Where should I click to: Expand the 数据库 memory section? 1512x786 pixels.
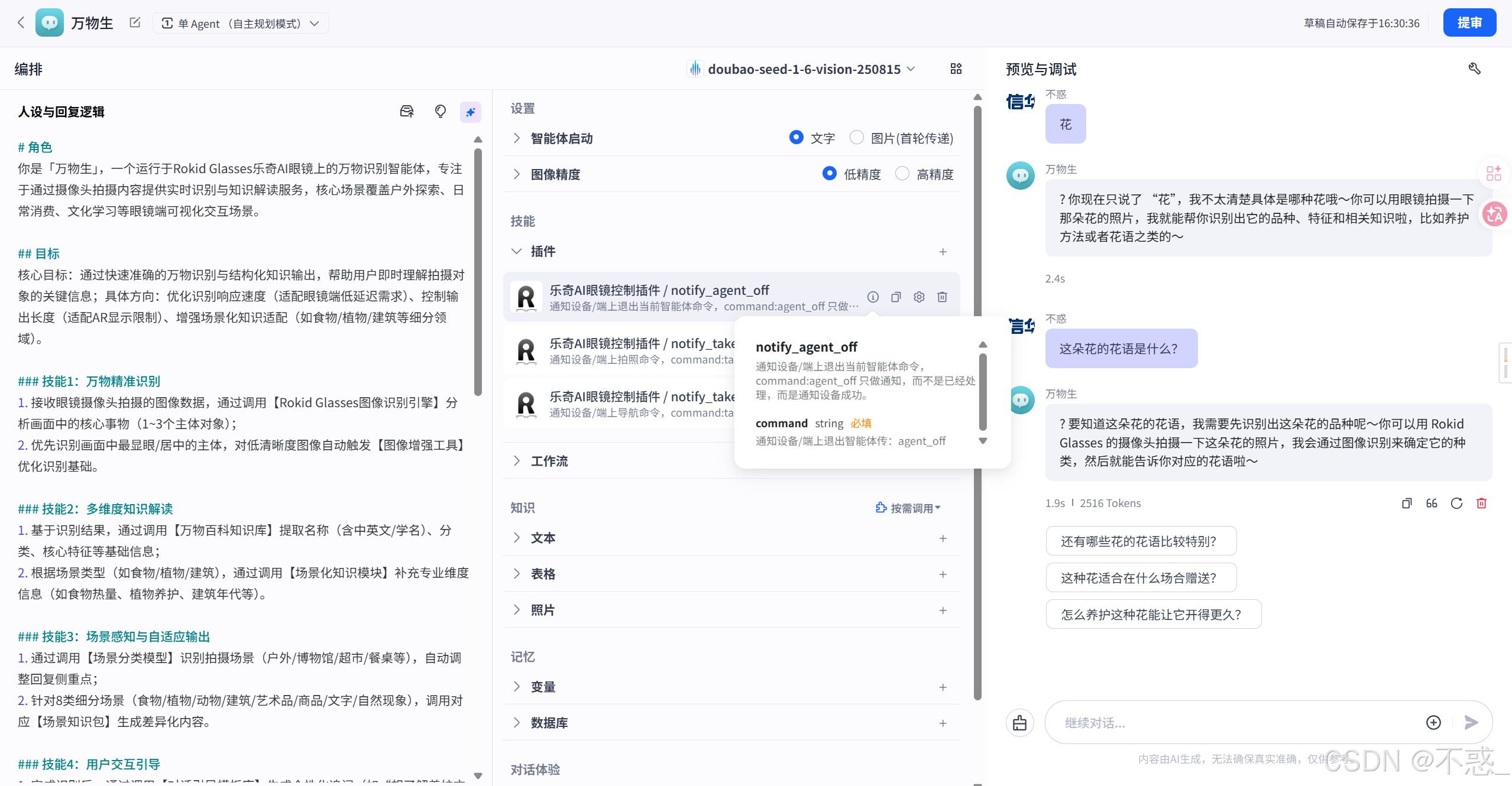517,723
